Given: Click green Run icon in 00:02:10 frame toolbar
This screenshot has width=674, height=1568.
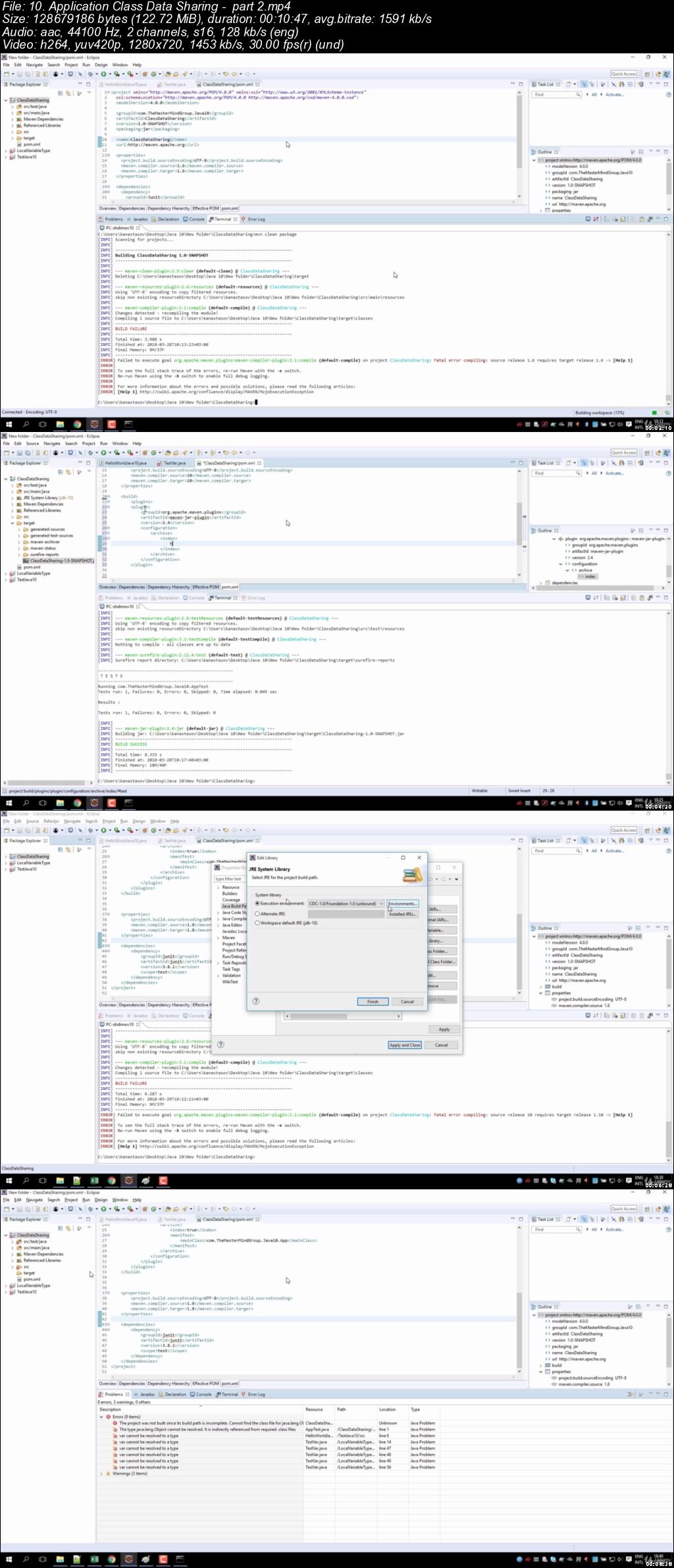Looking at the screenshot, I should tap(103, 74).
